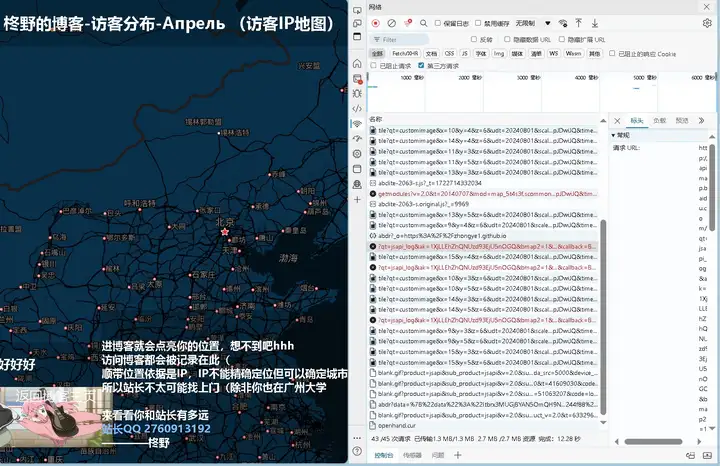Open network search magnifier
Image resolution: width=720 pixels, height=466 pixels.
point(423,23)
